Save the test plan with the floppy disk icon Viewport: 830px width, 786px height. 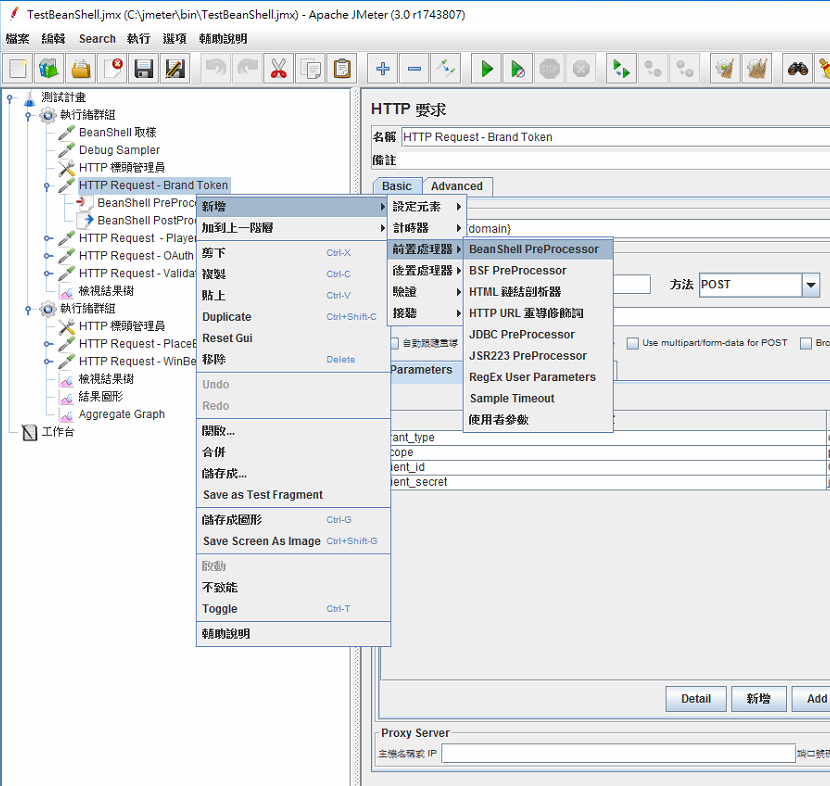[x=144, y=69]
